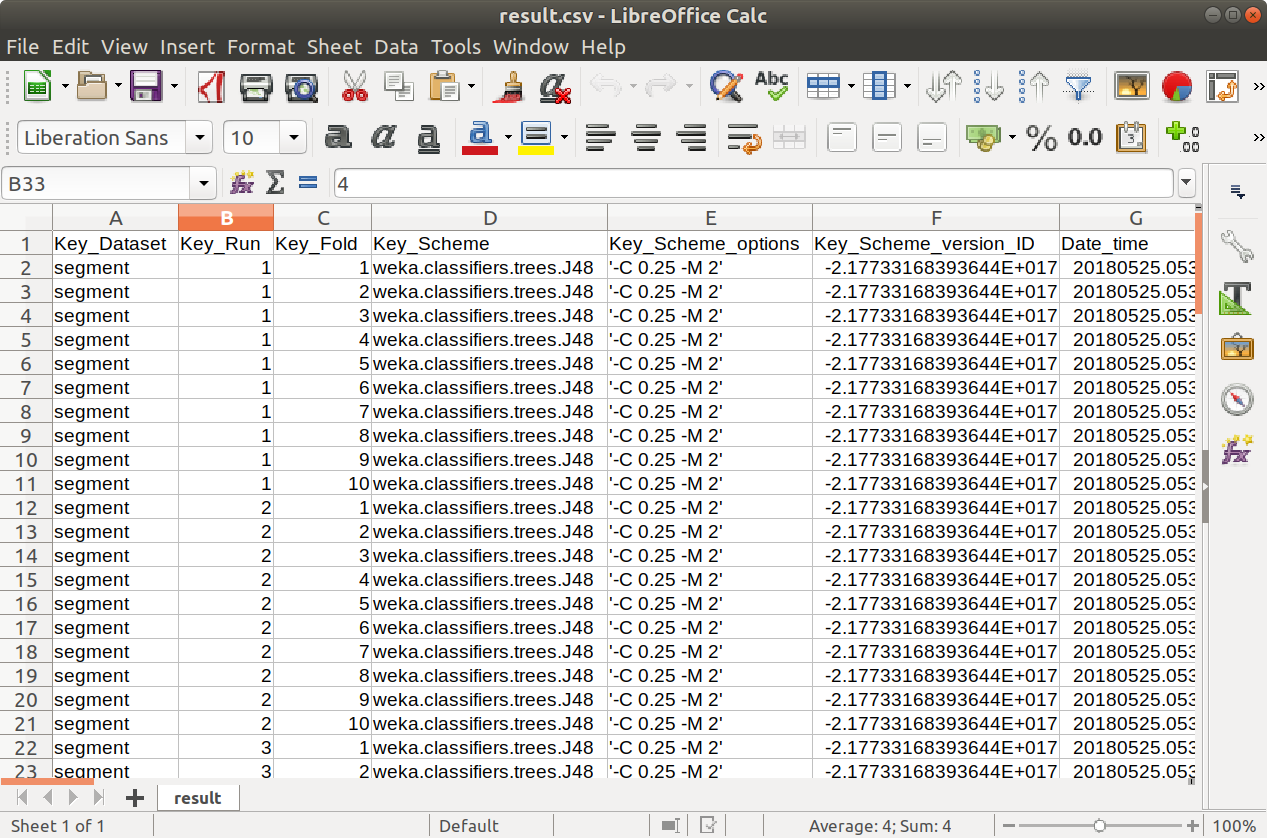Open Sidebar Properties wrench icon
The height and width of the screenshot is (838, 1267).
click(1237, 244)
